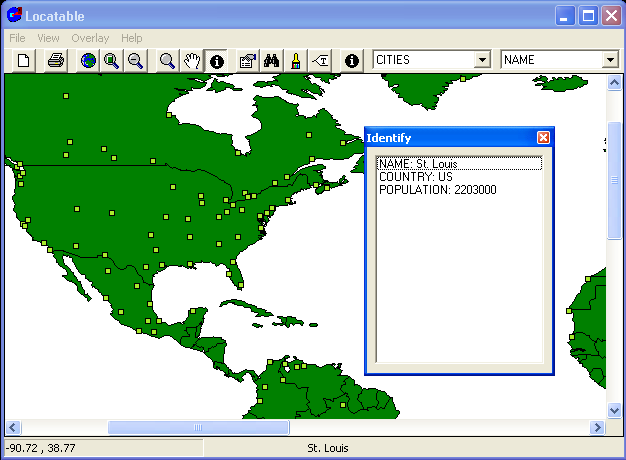The height and width of the screenshot is (460, 626).
Task: Expand the NAME field dropdown
Action: 610,60
